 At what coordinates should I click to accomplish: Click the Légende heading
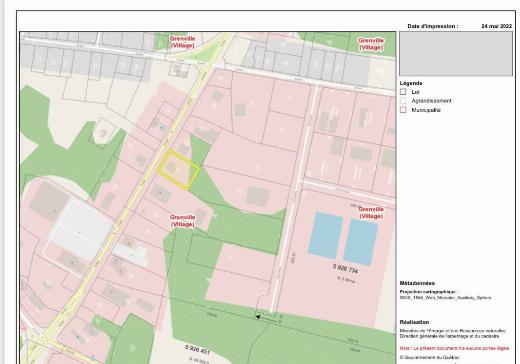(411, 83)
